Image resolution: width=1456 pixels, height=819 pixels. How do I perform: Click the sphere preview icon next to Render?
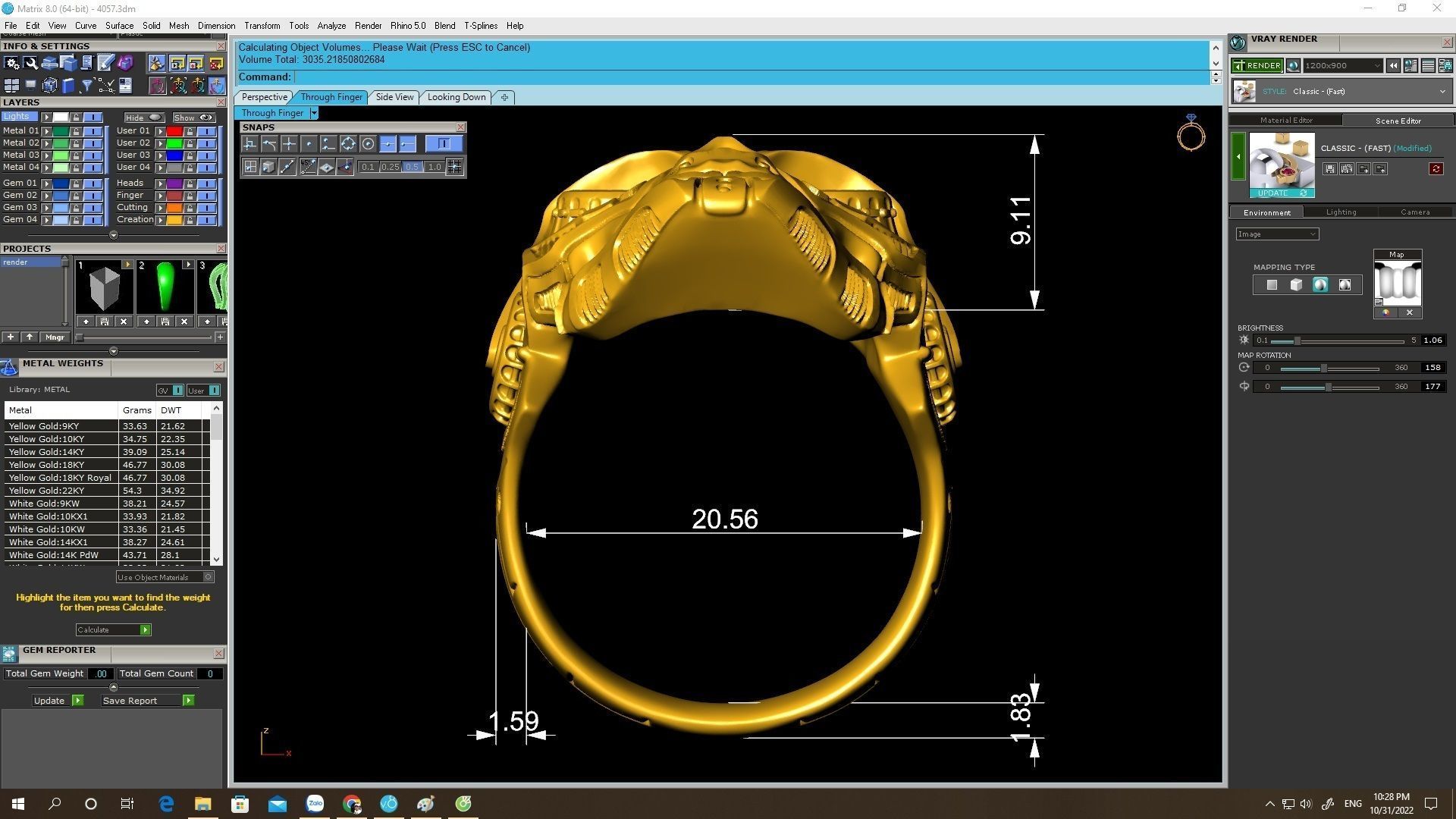[x=1294, y=65]
